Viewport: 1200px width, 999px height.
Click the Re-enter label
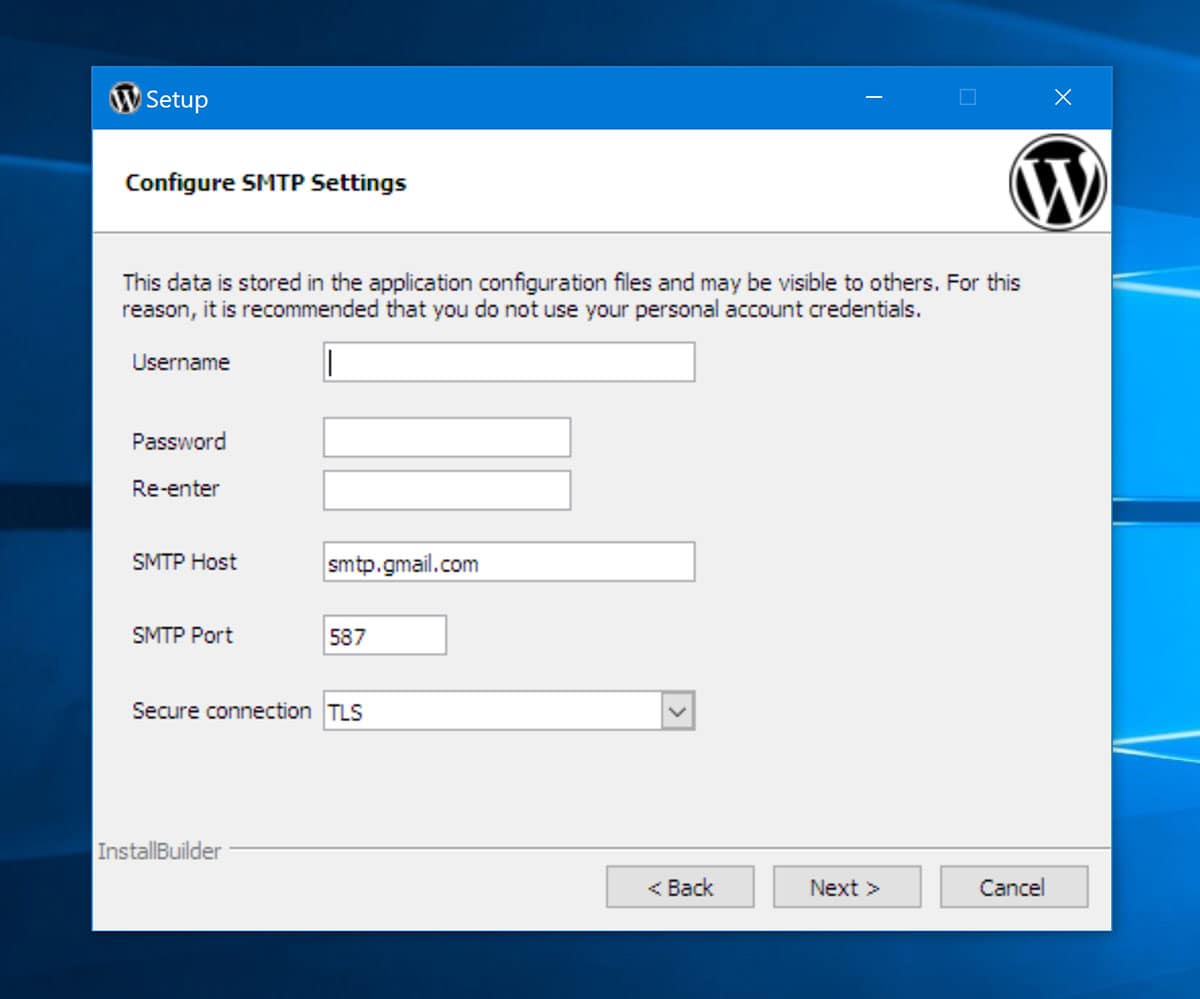click(x=176, y=489)
